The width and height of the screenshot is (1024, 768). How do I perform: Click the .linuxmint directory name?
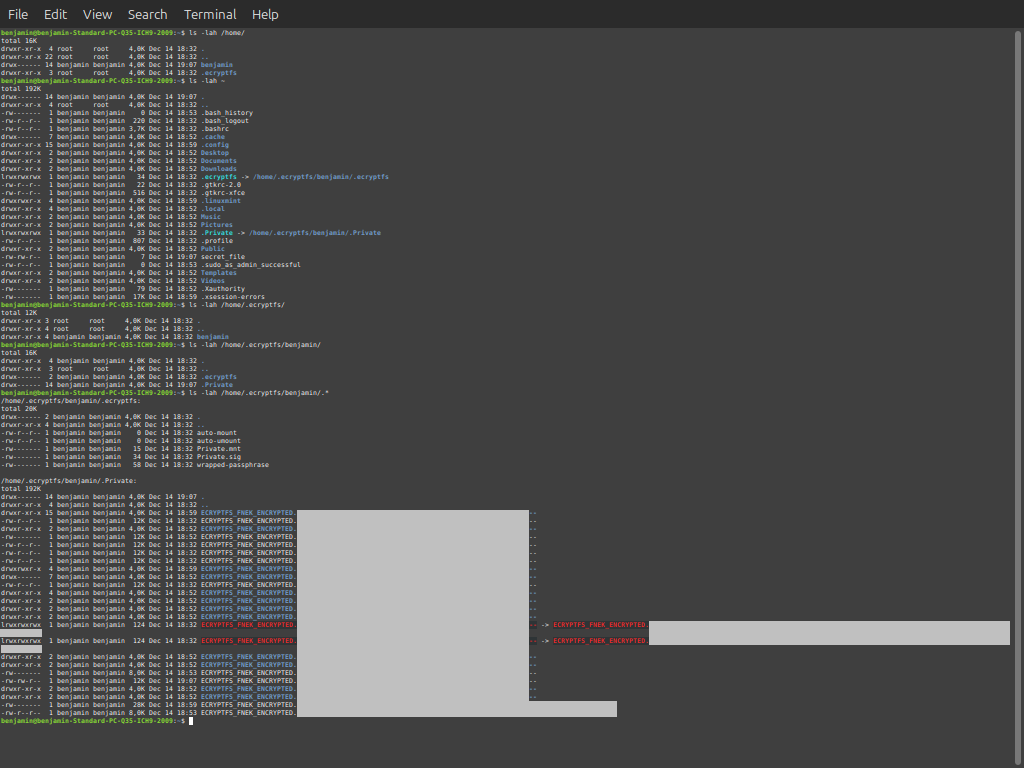coord(220,201)
